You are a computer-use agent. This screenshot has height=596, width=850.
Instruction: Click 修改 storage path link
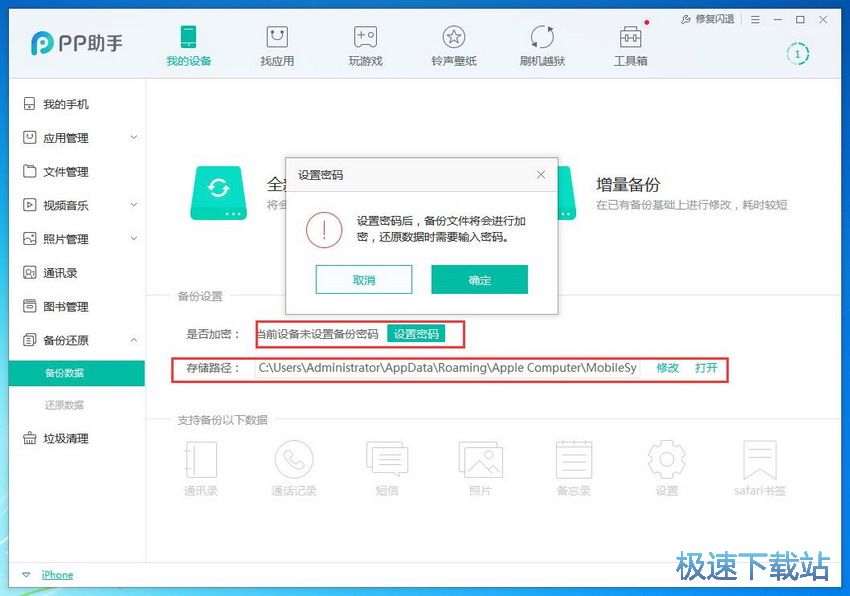(668, 368)
